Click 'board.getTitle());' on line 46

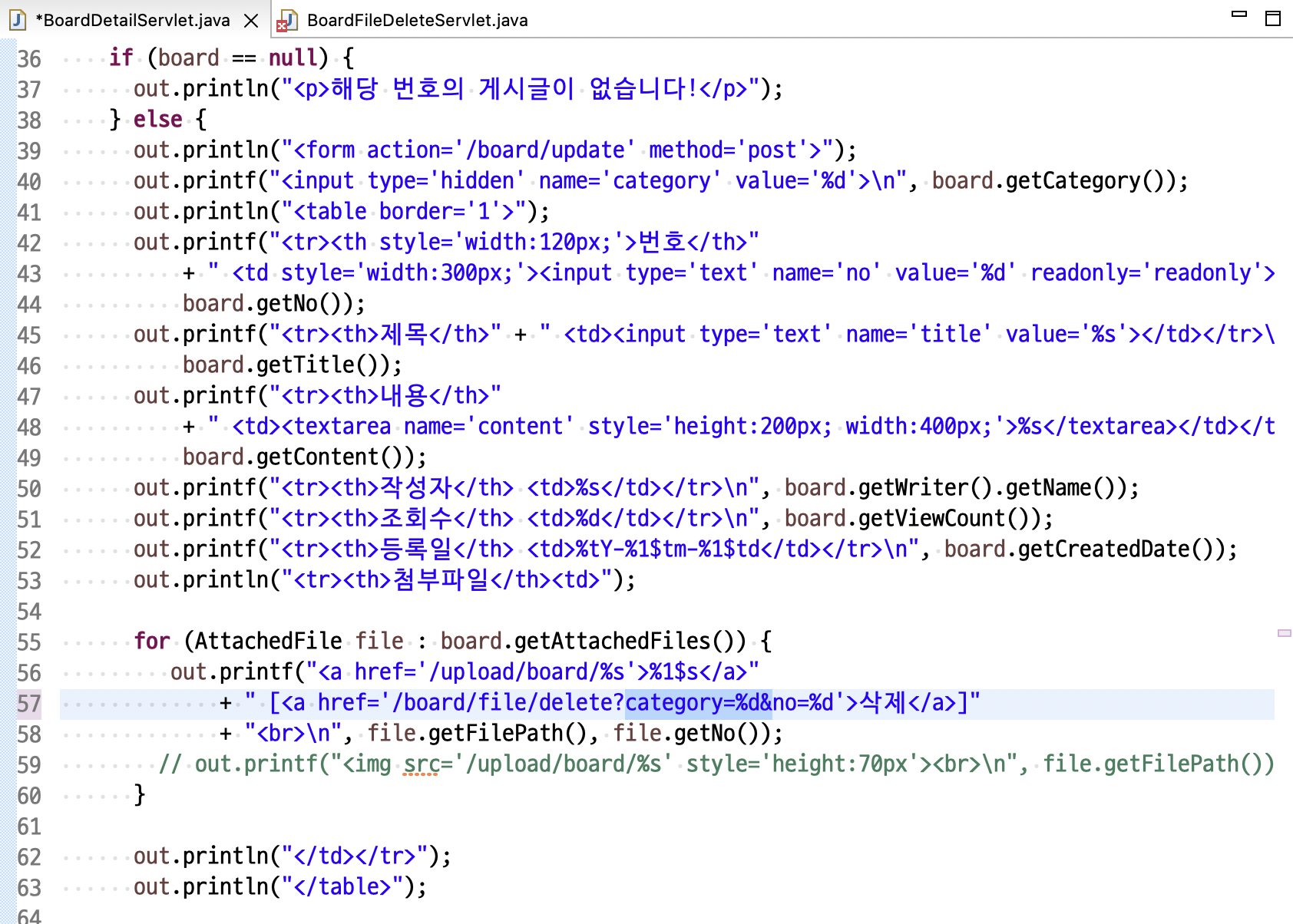pos(293,365)
